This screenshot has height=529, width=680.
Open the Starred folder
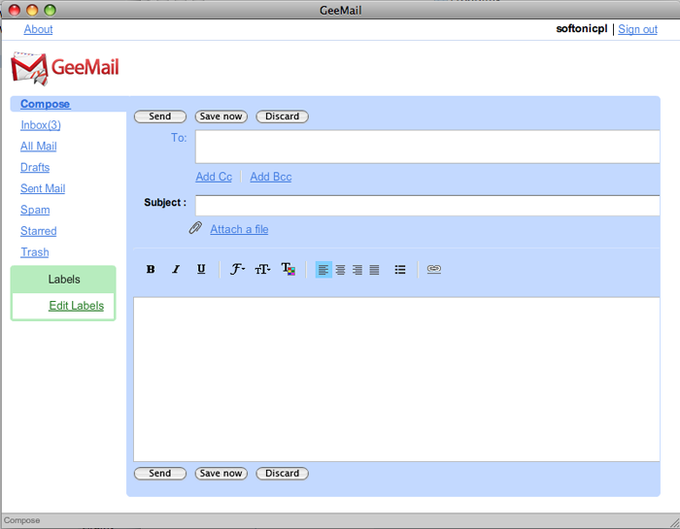point(38,231)
